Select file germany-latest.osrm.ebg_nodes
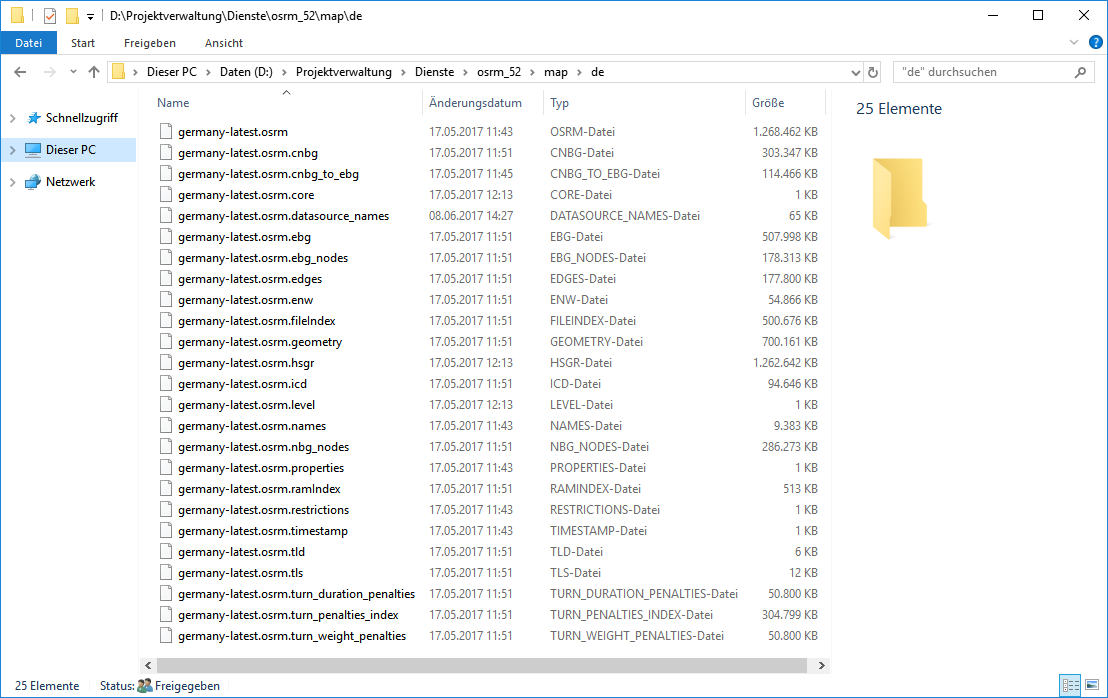 click(x=263, y=258)
